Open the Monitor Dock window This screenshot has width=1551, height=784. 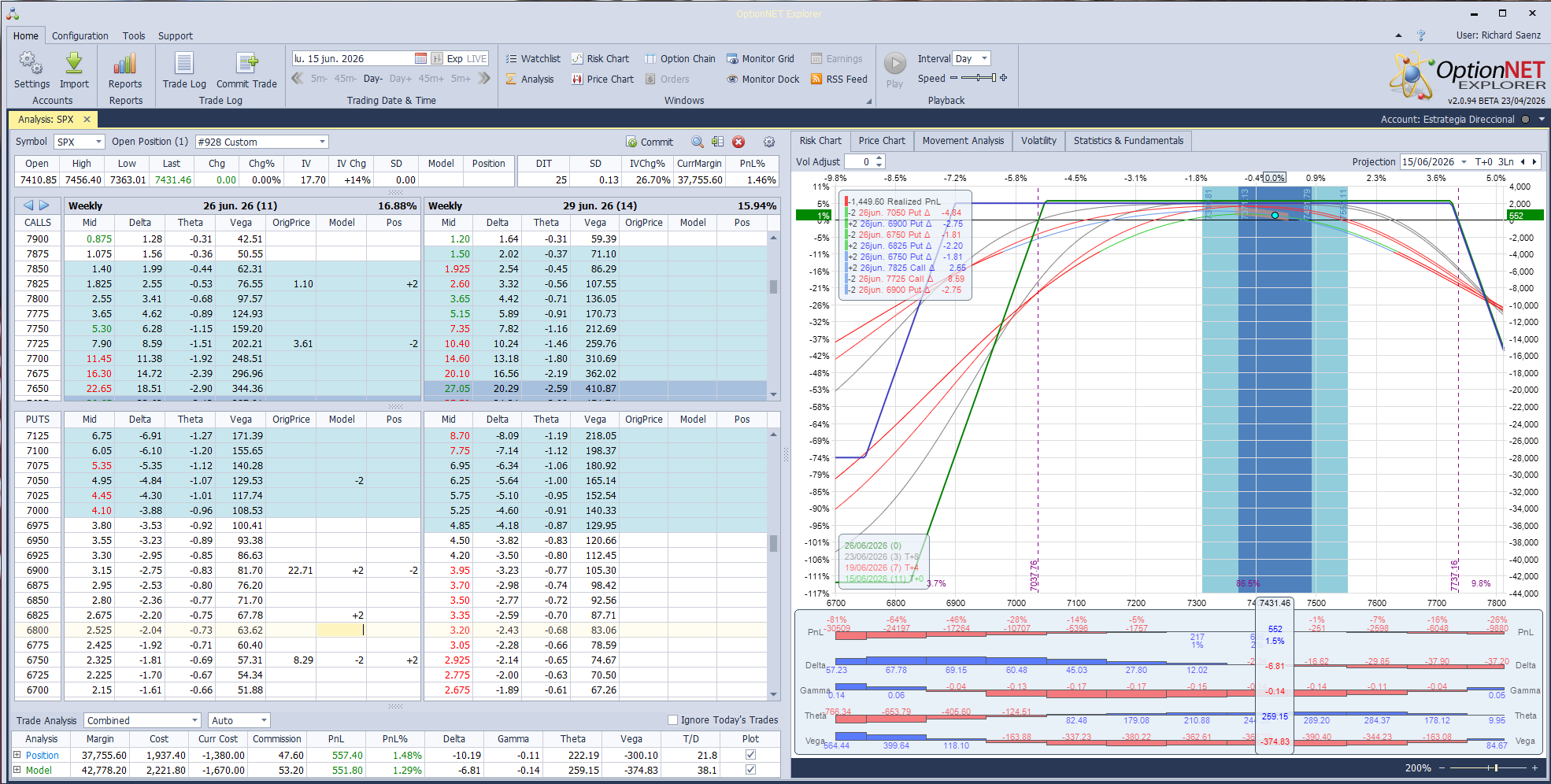(762, 79)
